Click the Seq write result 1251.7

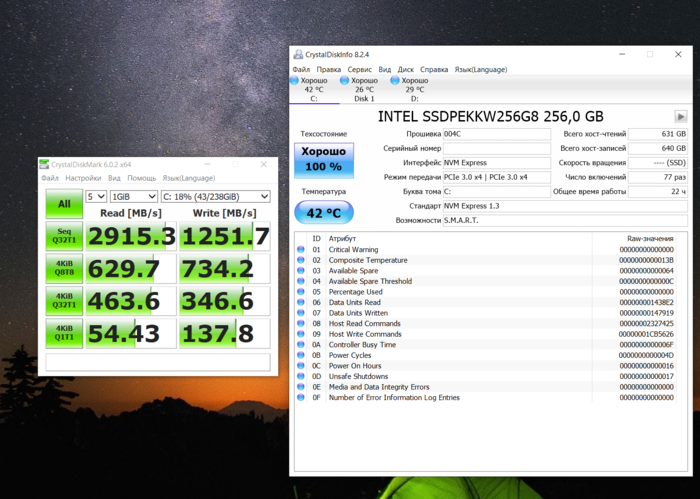coord(225,236)
